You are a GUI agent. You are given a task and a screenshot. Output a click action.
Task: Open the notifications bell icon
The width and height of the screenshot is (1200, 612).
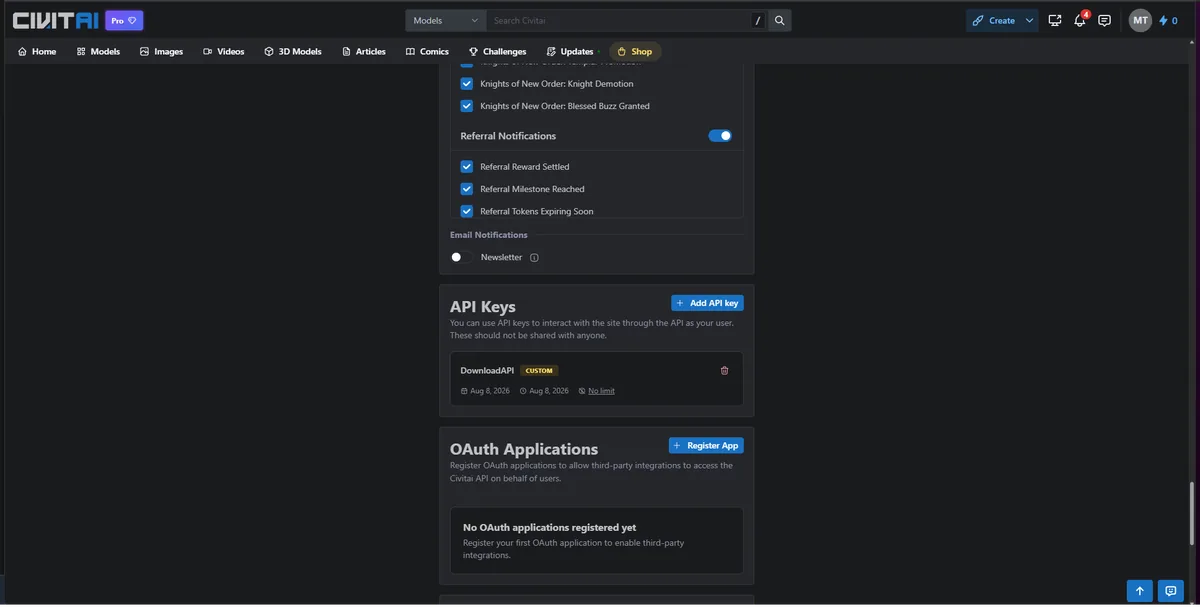1080,20
